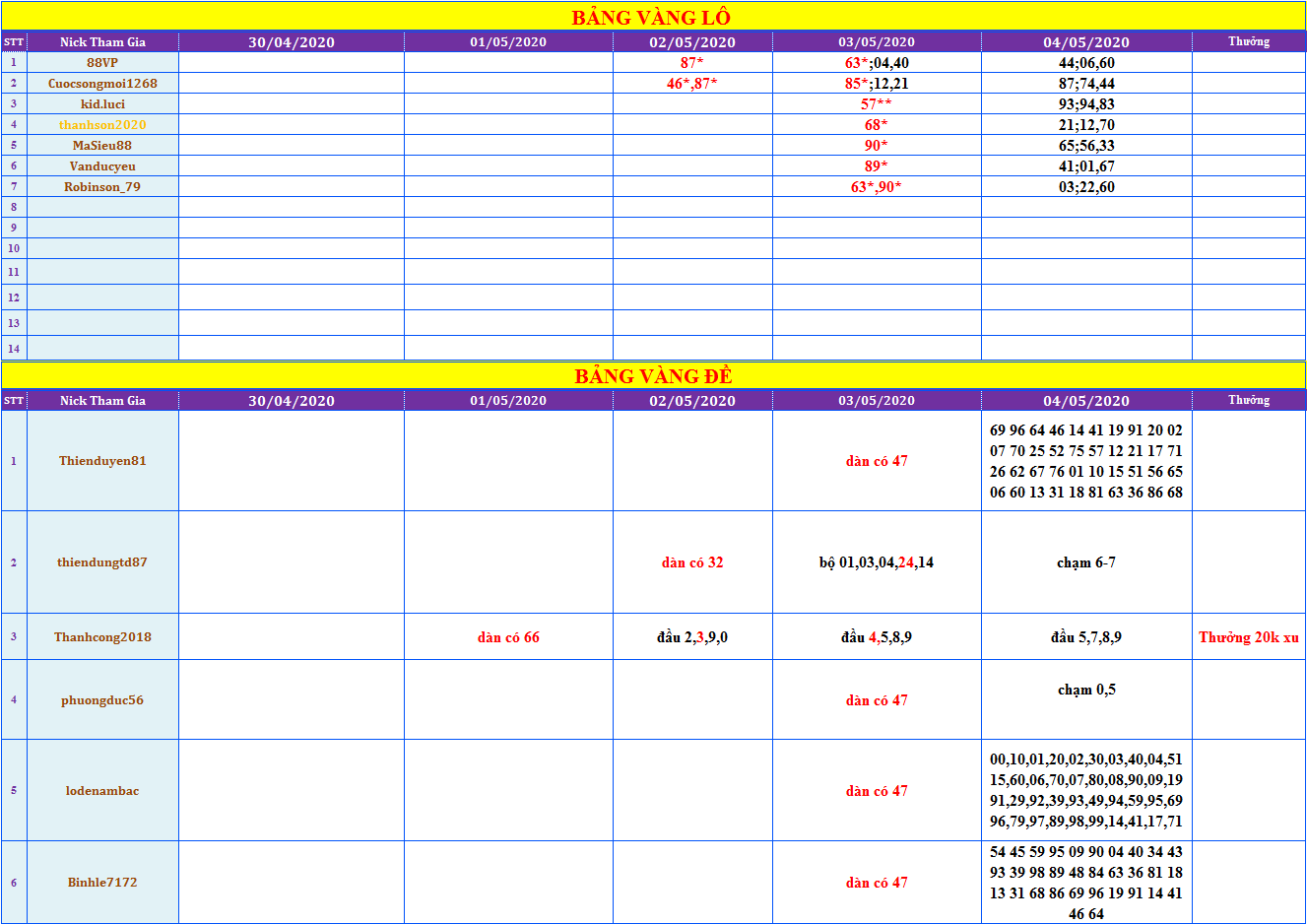Select 'Thưởng' header in Đề table
Screen dimensions: 1307x924
pos(1249,400)
